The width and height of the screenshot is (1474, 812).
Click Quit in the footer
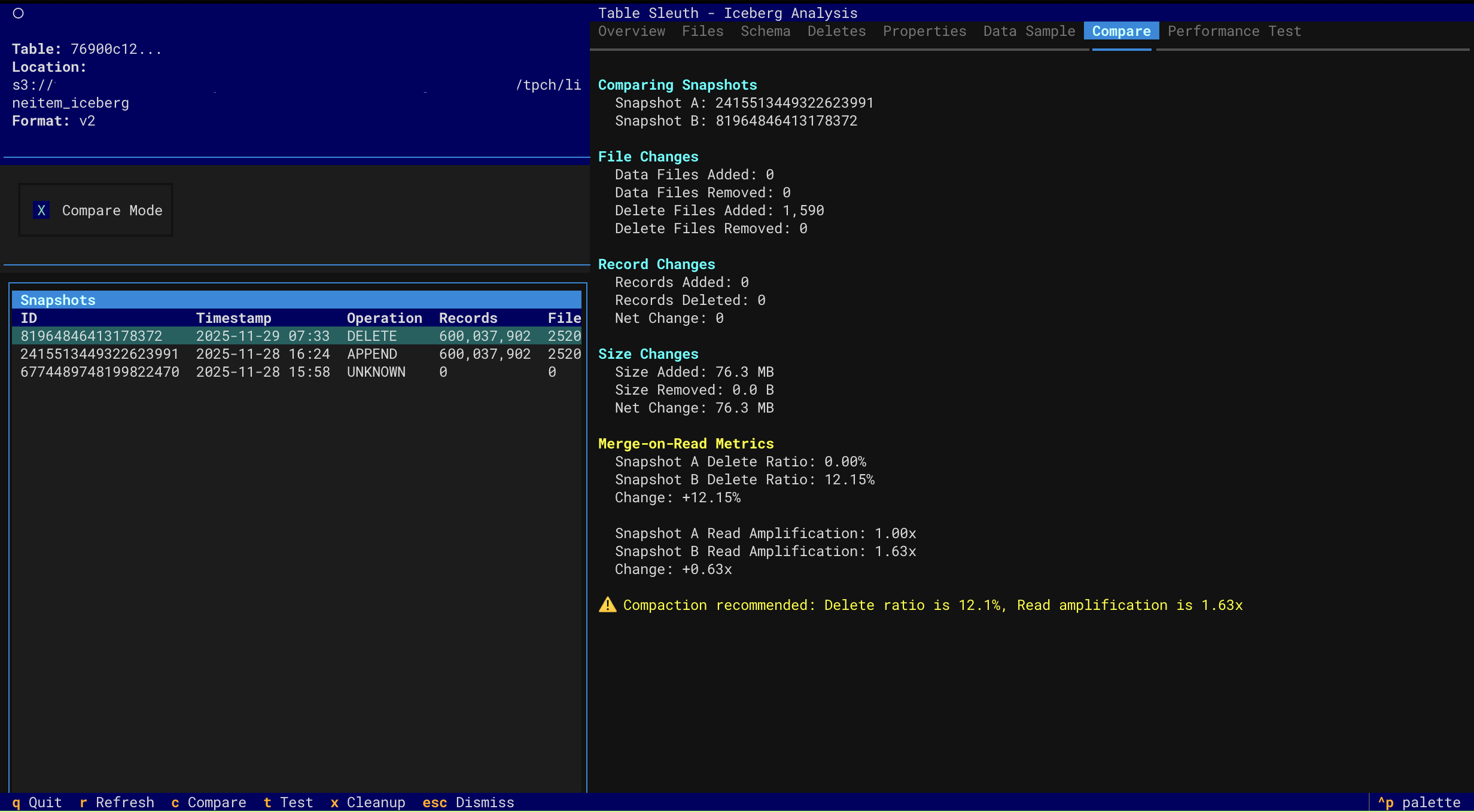[x=37, y=802]
